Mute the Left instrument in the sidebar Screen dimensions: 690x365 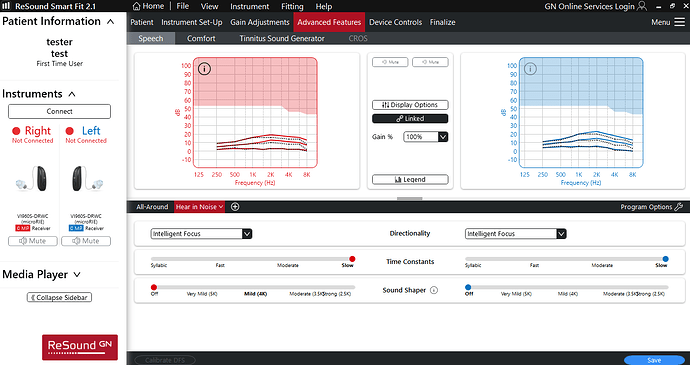(86, 241)
